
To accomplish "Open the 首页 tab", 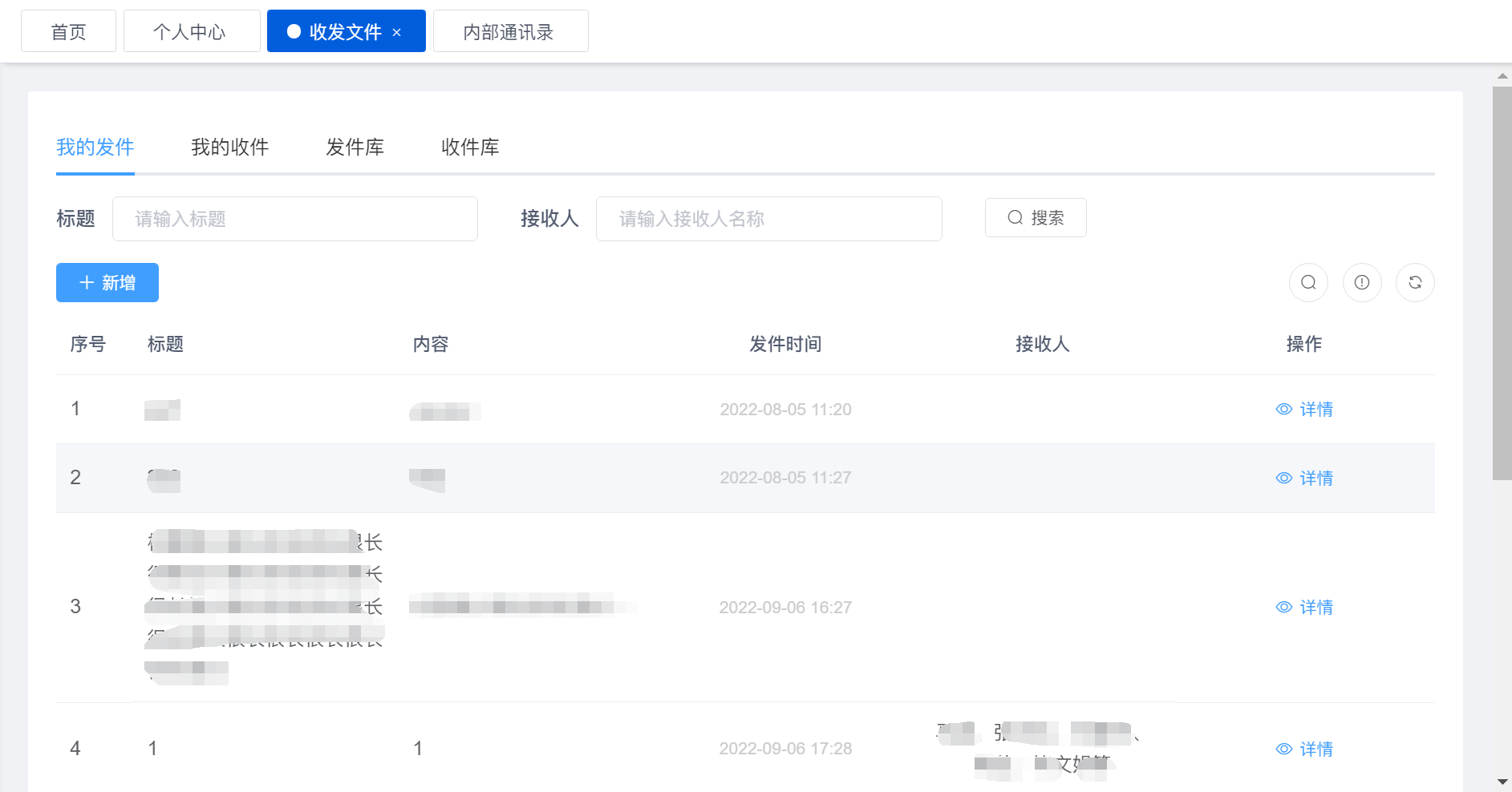I will [x=68, y=31].
